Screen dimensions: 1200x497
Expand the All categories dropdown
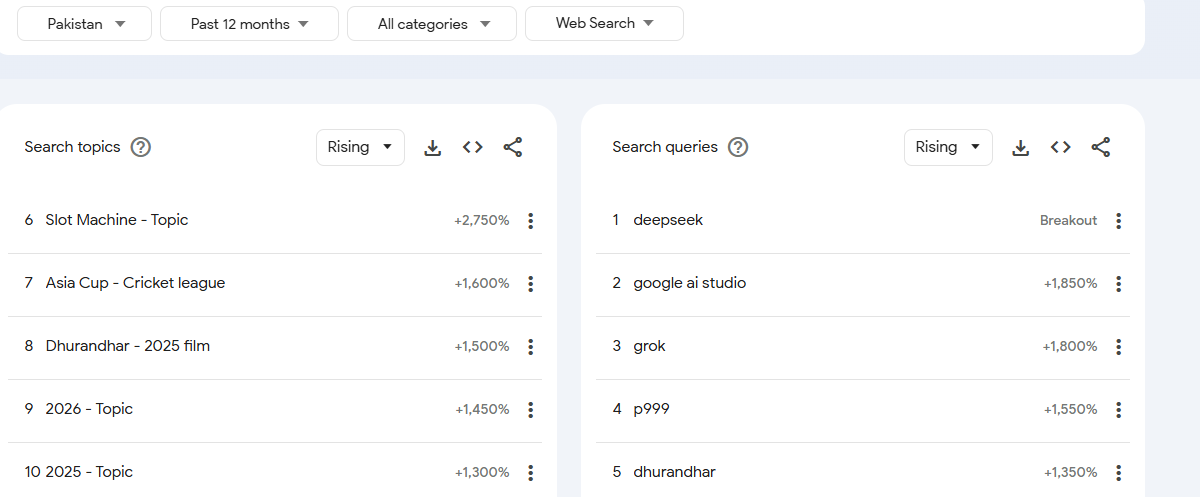click(x=432, y=24)
